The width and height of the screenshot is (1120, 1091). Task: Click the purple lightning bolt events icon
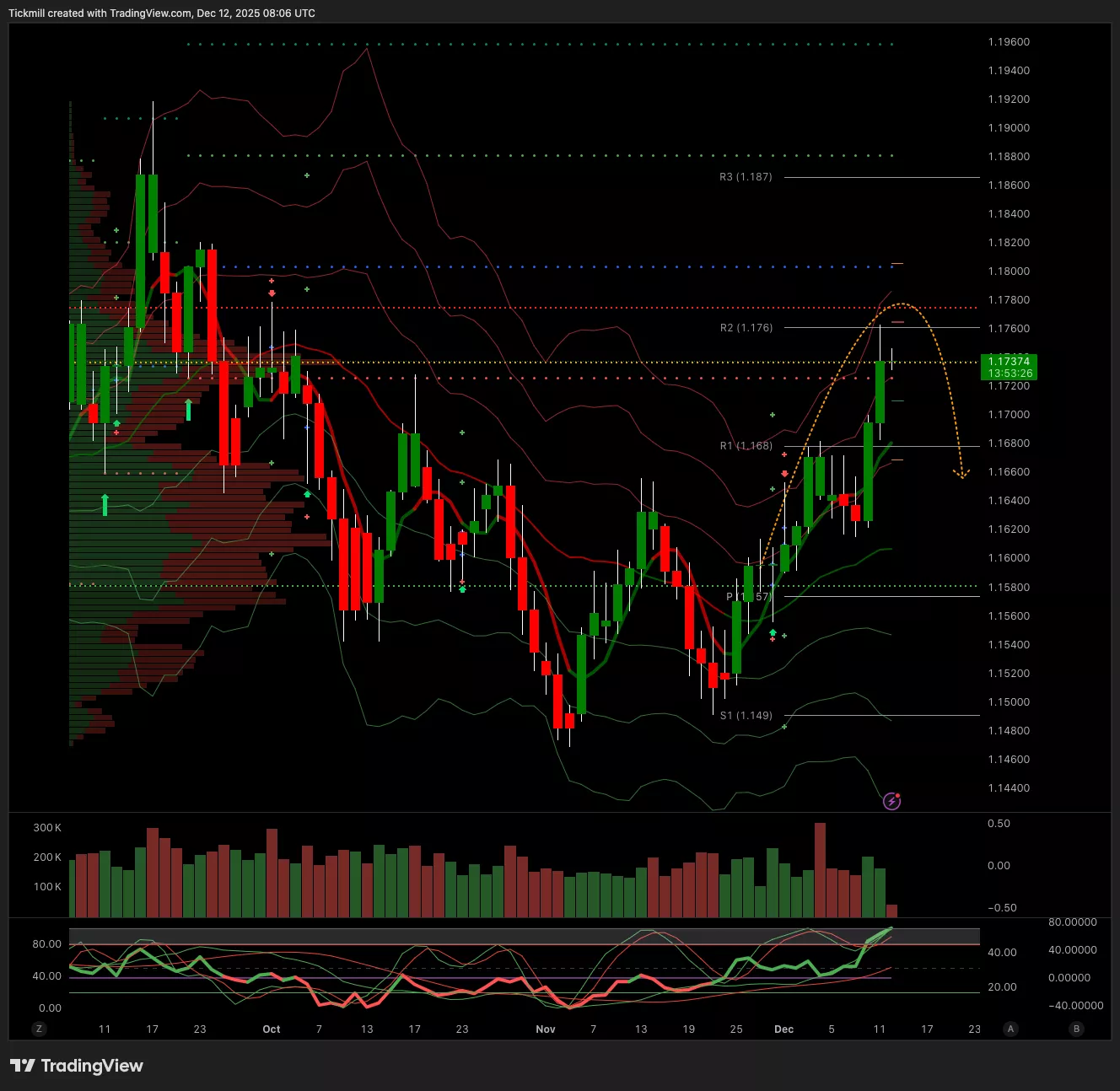pyautogui.click(x=891, y=802)
